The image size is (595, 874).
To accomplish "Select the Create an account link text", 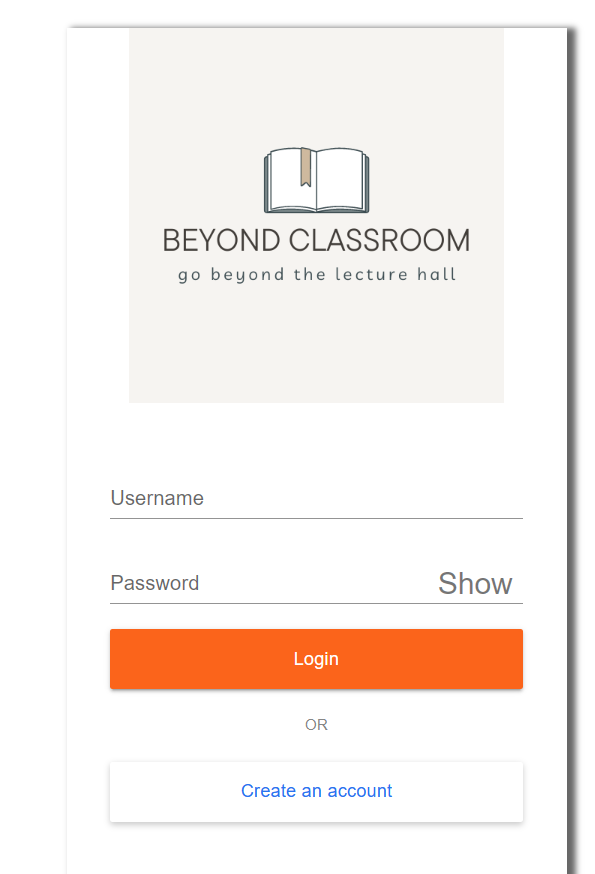I will (x=316, y=790).
